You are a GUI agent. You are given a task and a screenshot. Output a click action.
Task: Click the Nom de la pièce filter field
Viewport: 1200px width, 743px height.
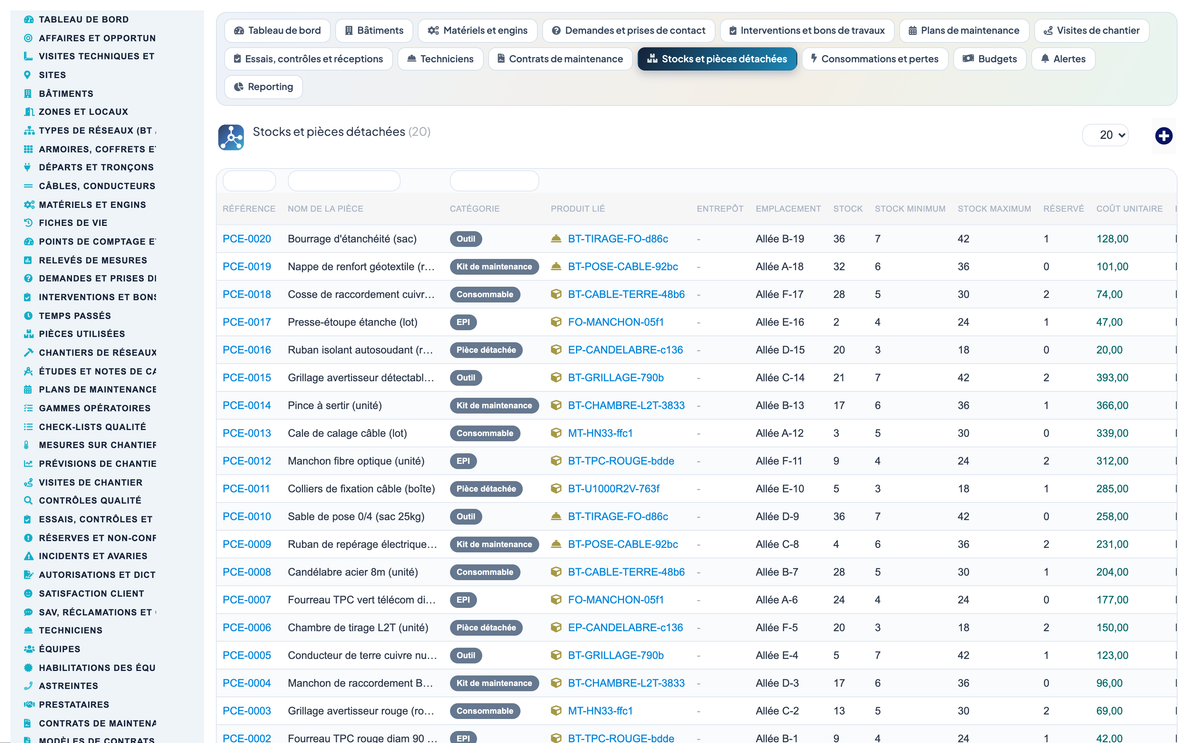coord(344,181)
